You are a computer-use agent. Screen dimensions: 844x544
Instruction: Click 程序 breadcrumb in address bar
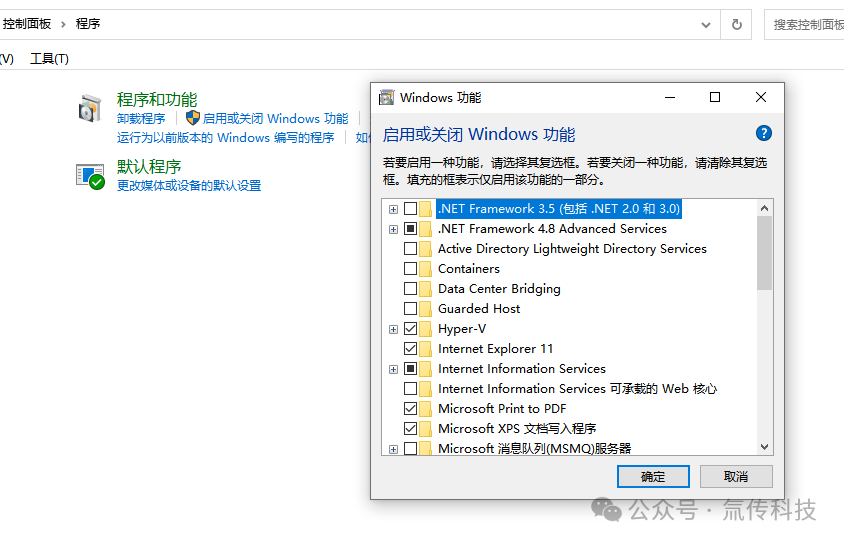pos(88,24)
